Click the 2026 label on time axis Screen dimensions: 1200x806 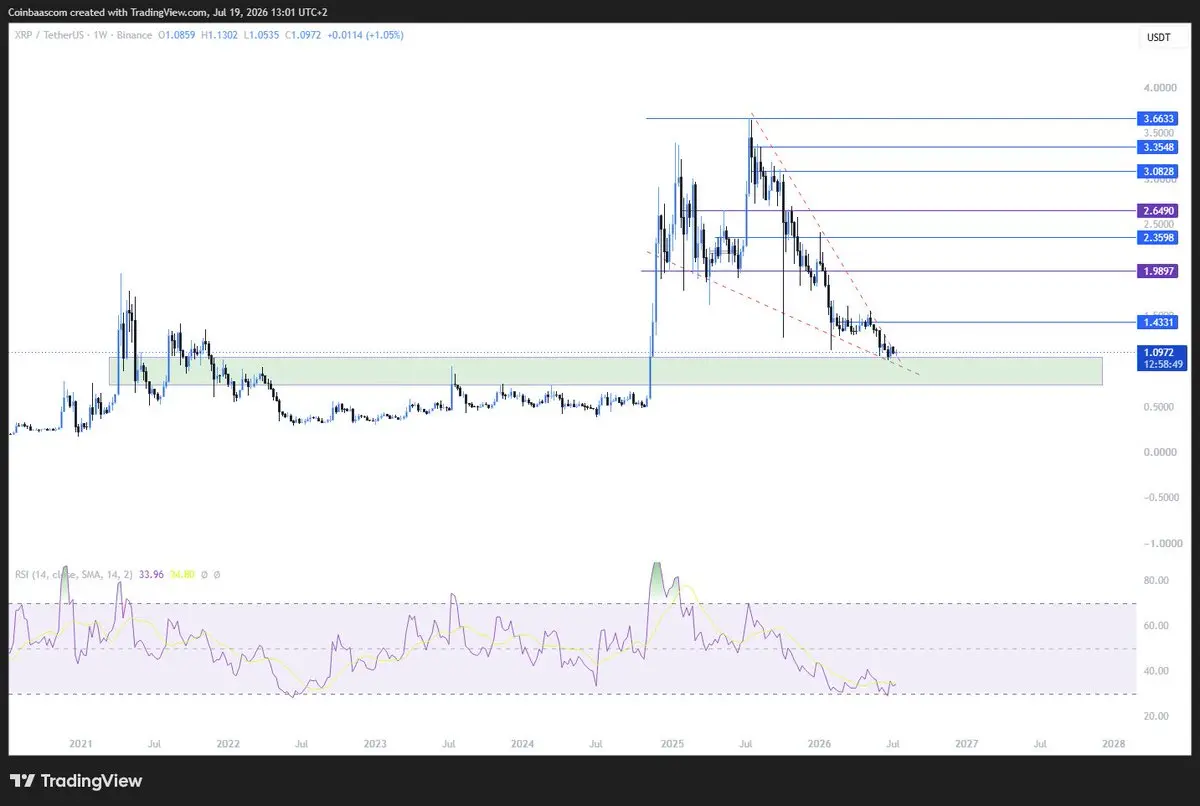pos(819,744)
